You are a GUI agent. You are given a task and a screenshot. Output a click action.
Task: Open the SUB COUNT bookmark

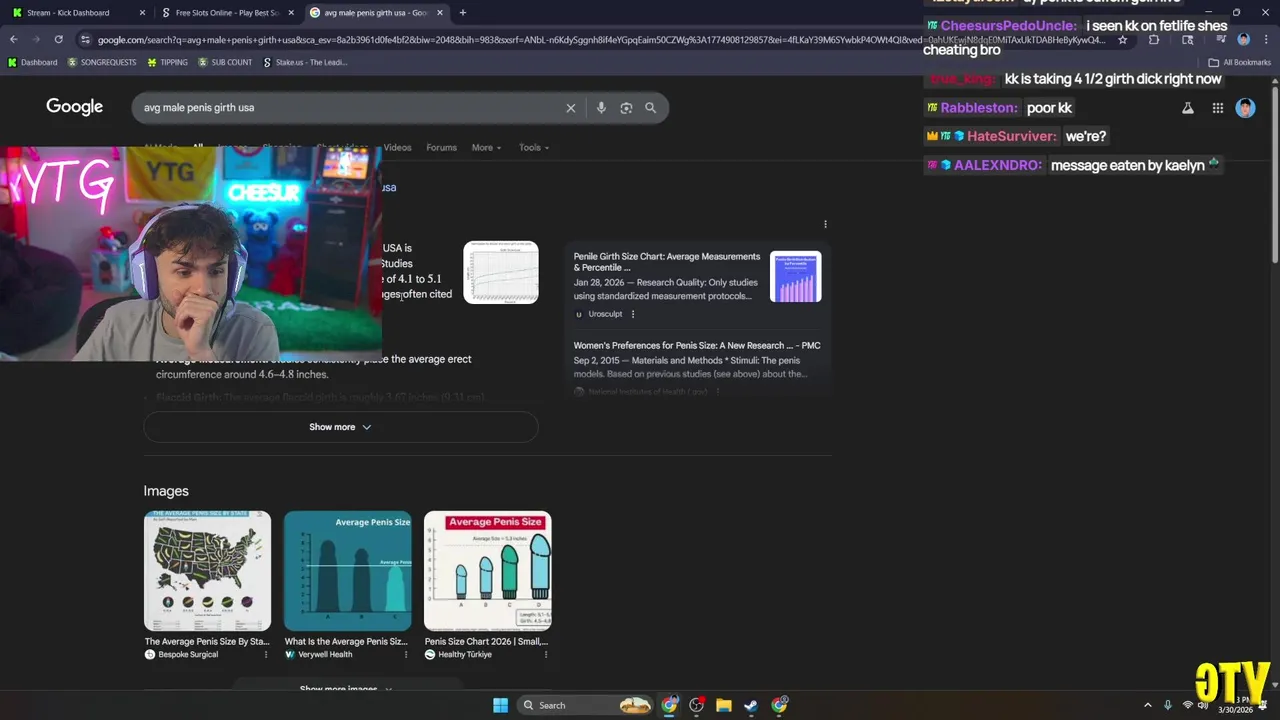click(x=225, y=62)
